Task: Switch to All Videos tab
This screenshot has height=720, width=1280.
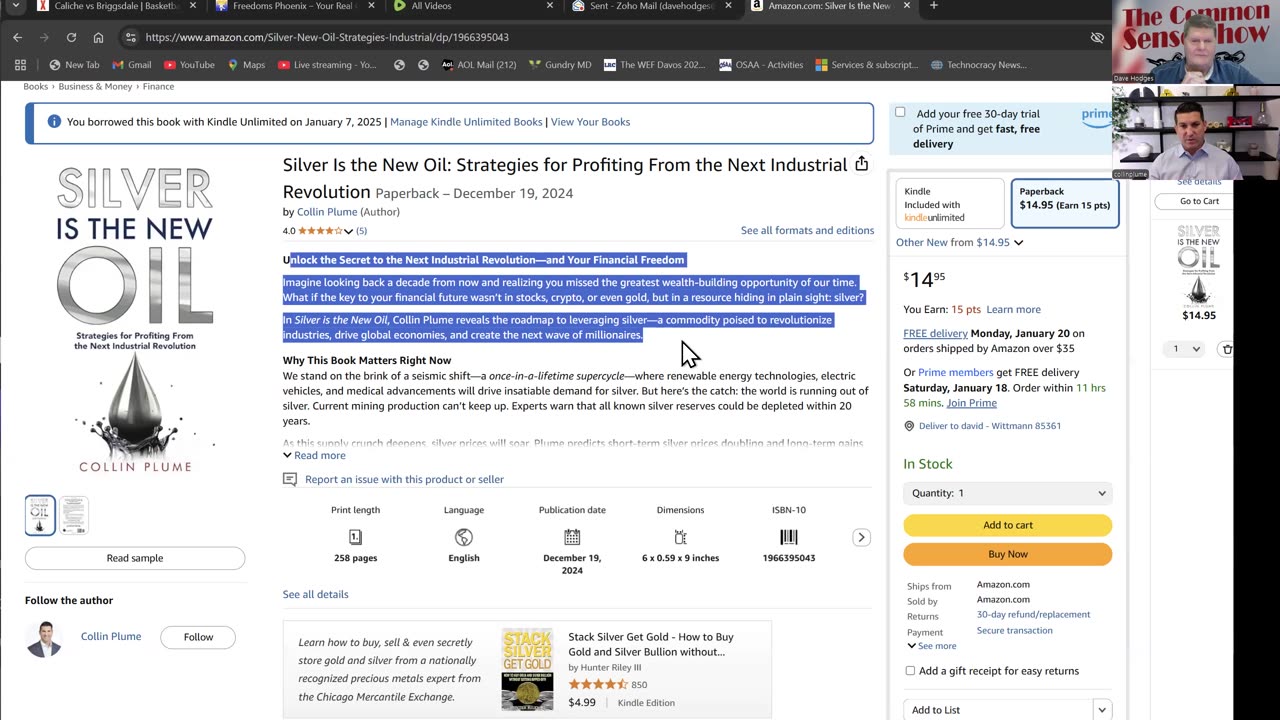Action: 473,6
